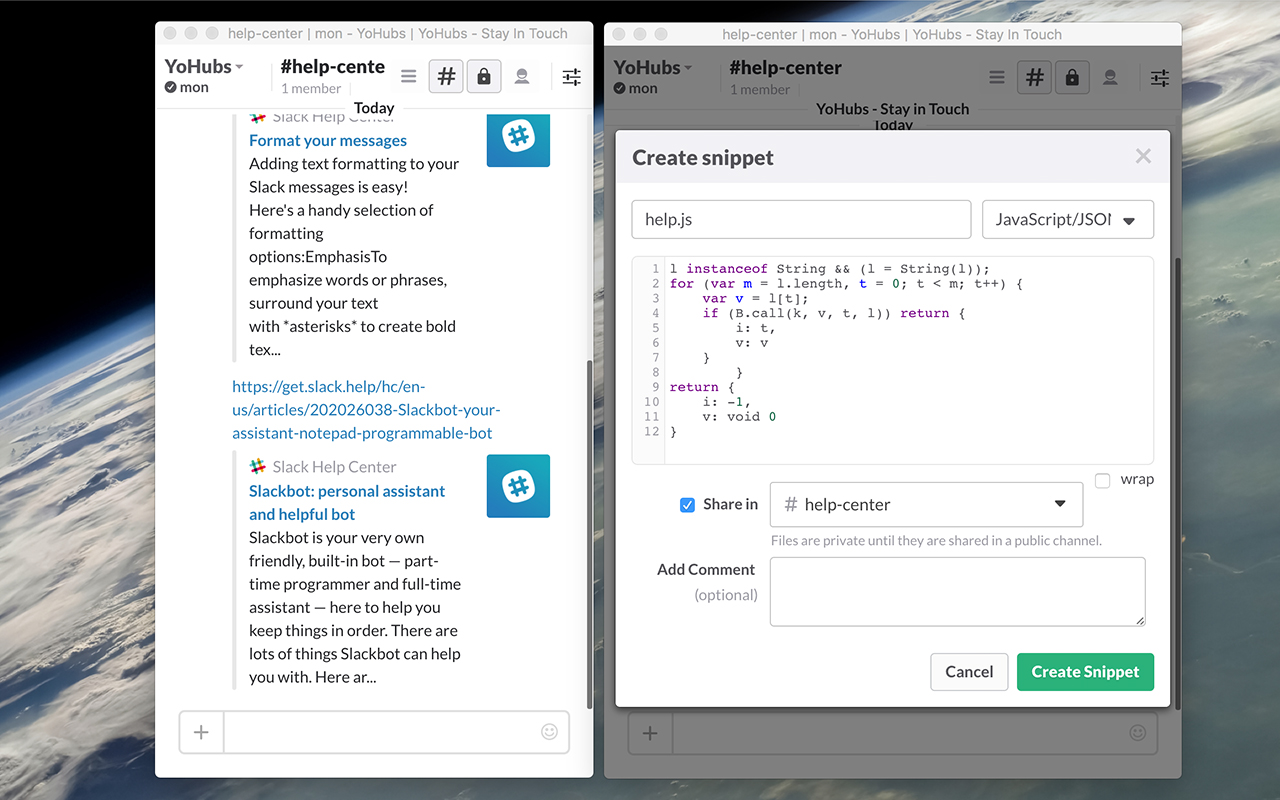Open the Format your messages link
Screen dimensions: 1280x800
pos(328,141)
